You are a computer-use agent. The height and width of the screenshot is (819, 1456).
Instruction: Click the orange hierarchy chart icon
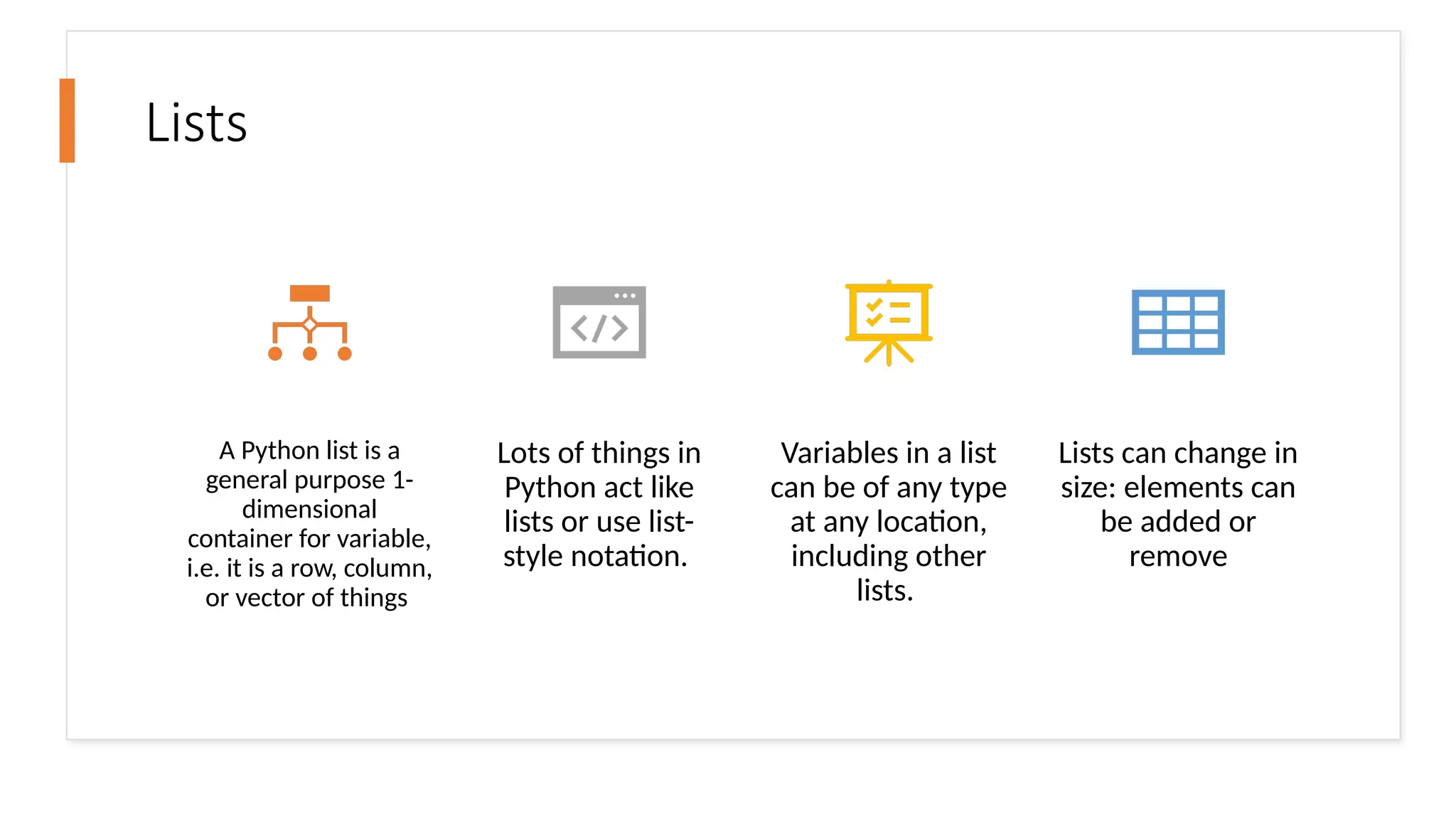click(309, 323)
